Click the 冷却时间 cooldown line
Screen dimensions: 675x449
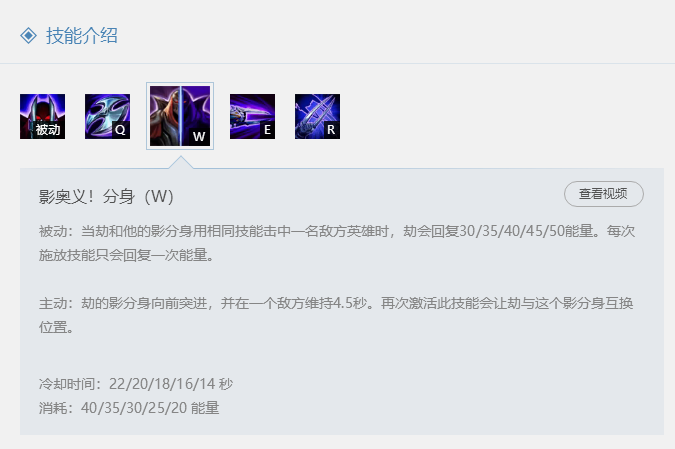coord(136,384)
